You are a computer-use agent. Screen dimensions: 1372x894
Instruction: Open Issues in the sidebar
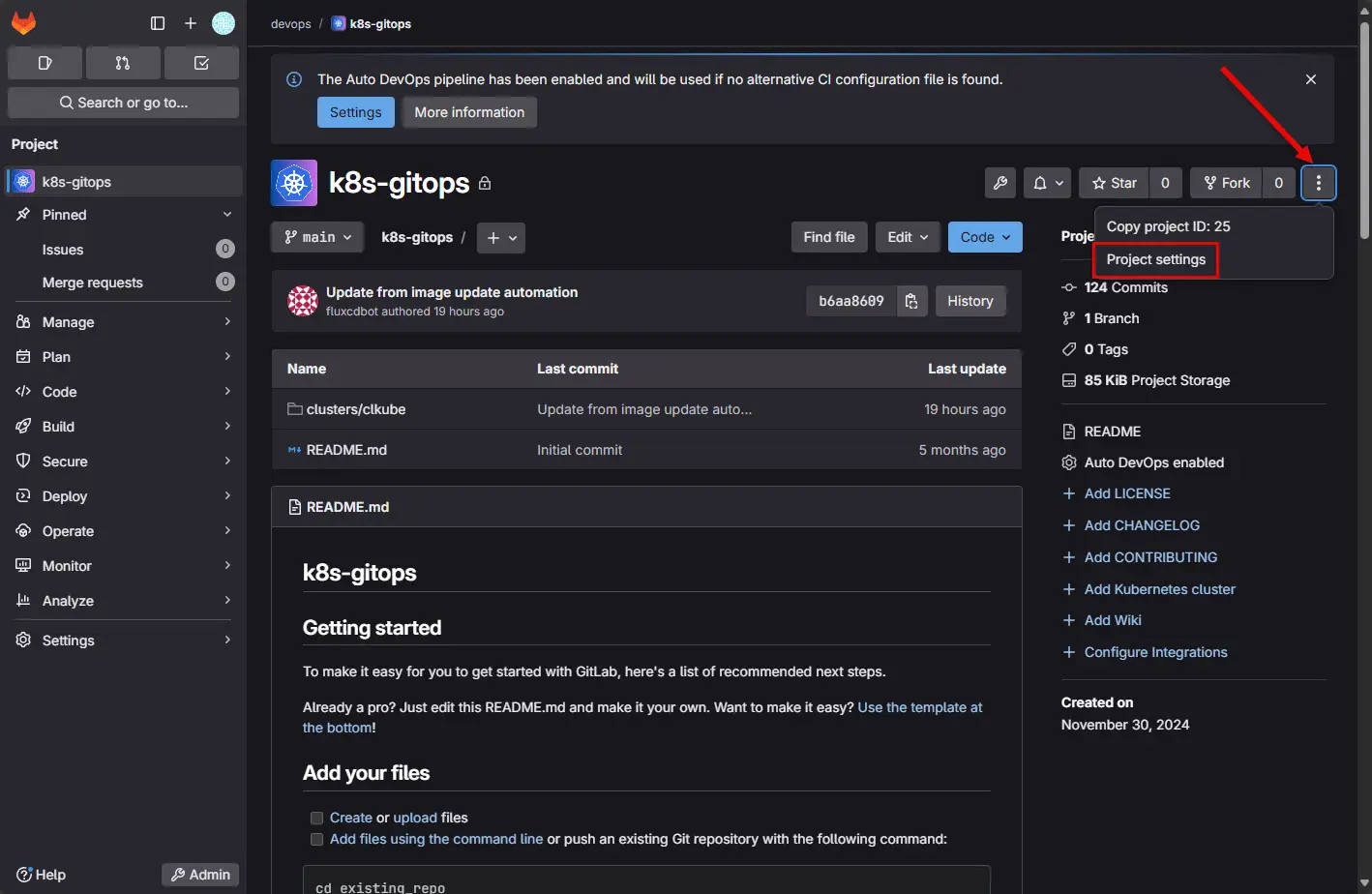(x=123, y=250)
